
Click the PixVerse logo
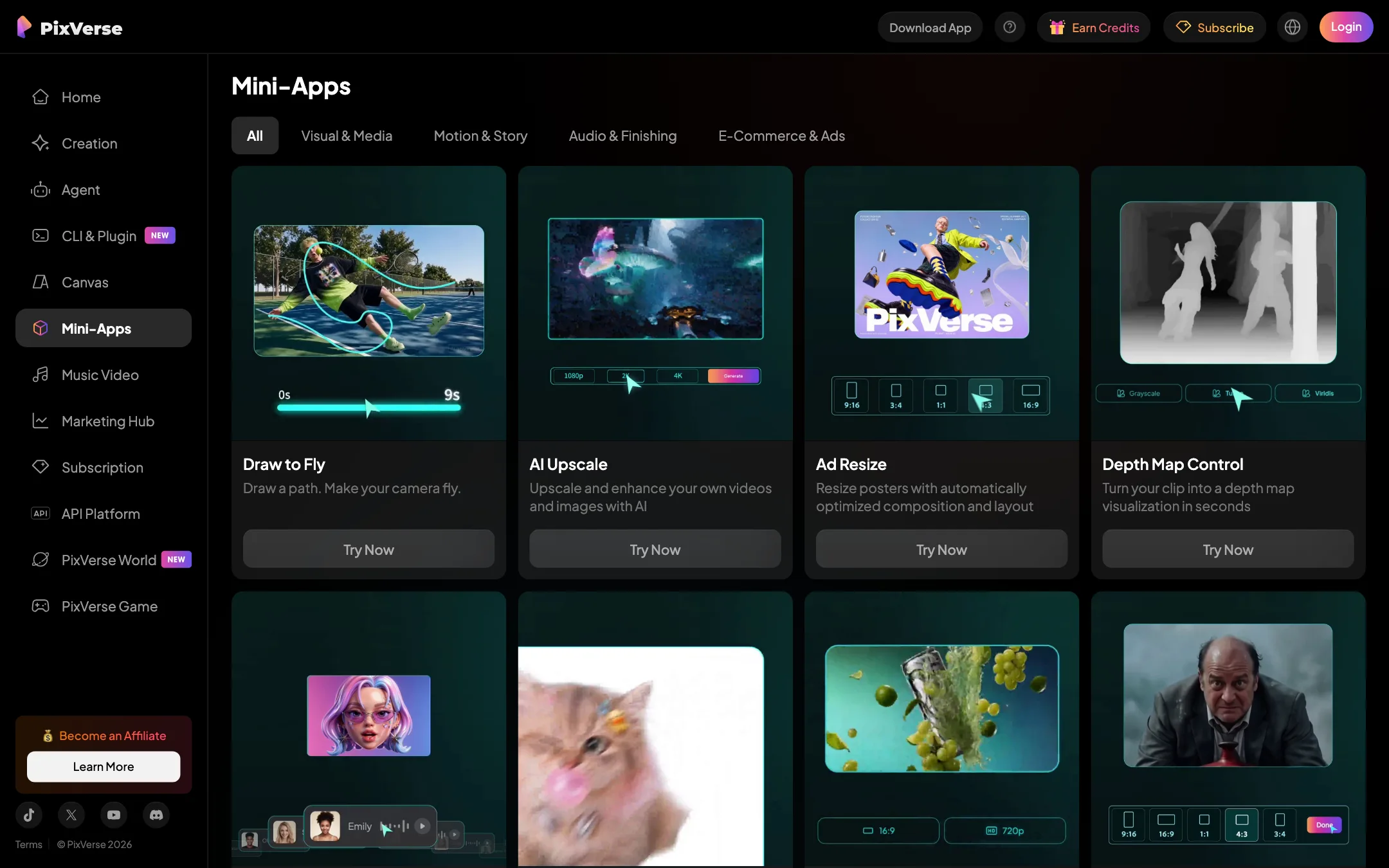click(x=69, y=27)
